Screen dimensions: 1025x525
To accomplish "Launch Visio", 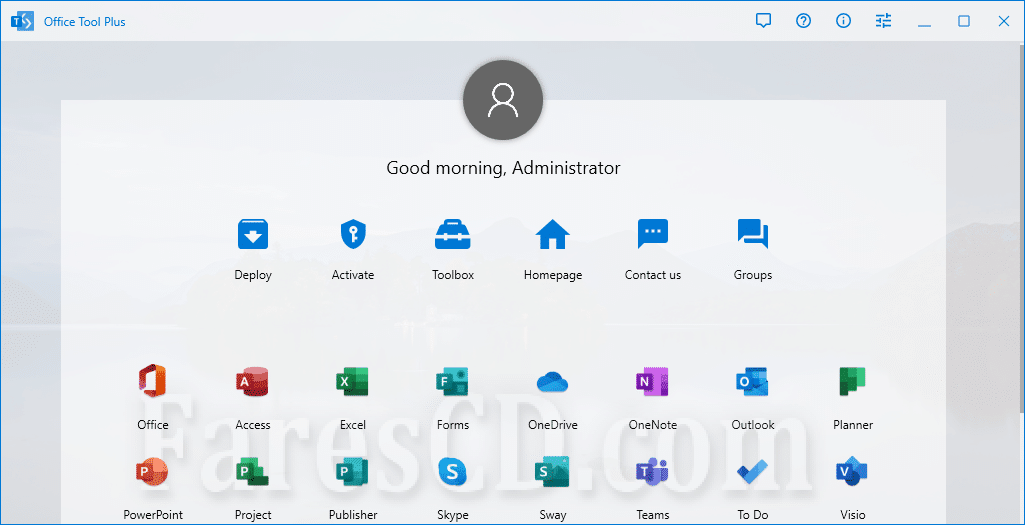I will [853, 471].
